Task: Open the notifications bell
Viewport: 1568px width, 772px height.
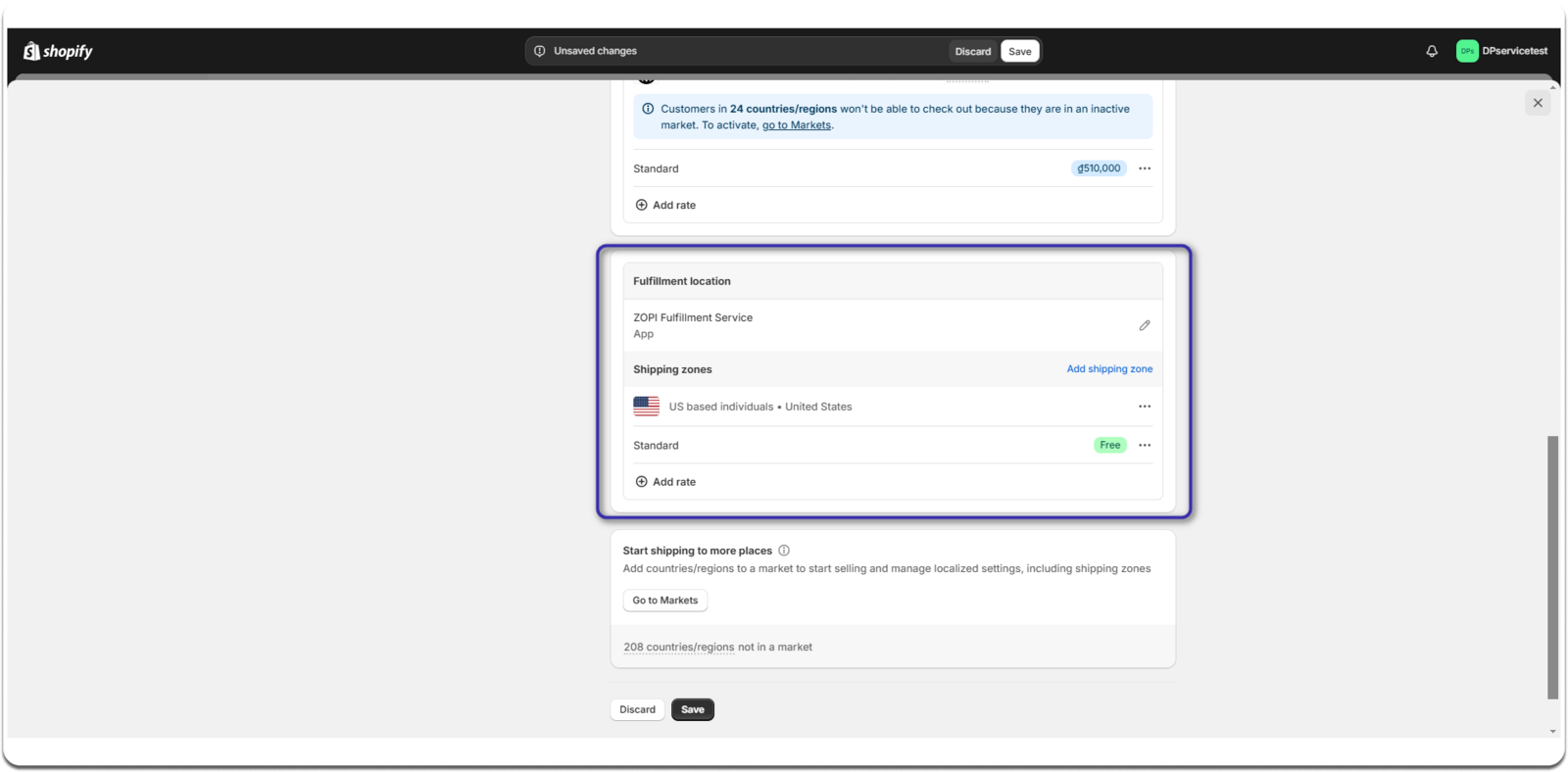Action: tap(1432, 51)
